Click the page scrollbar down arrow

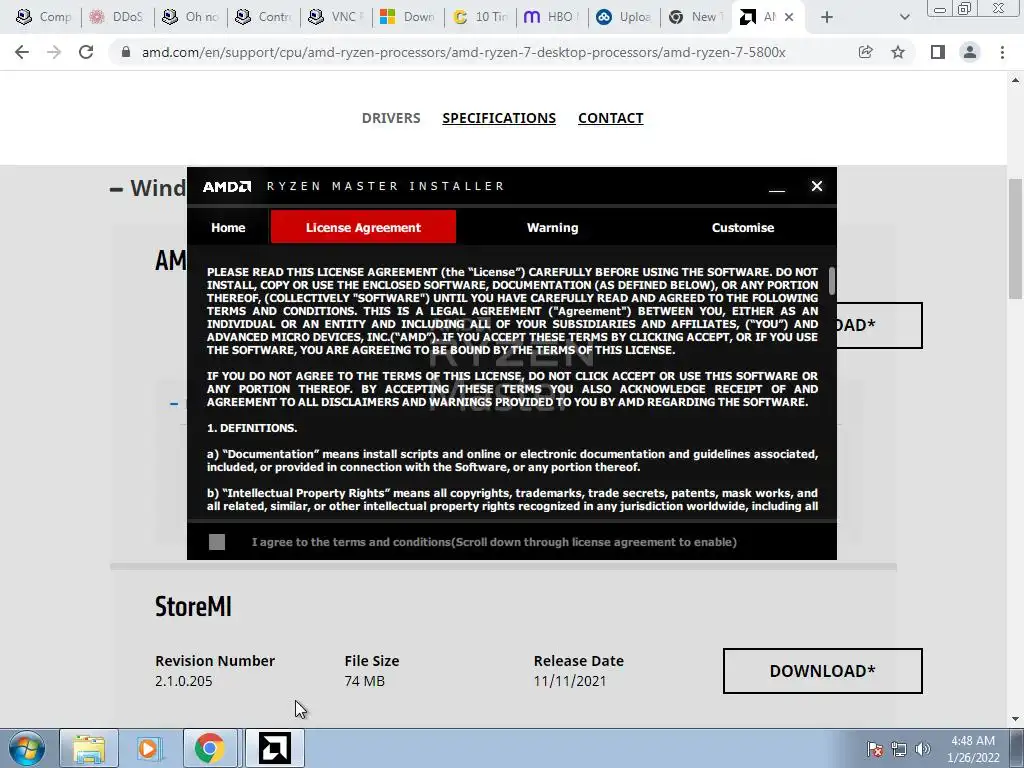[1016, 718]
